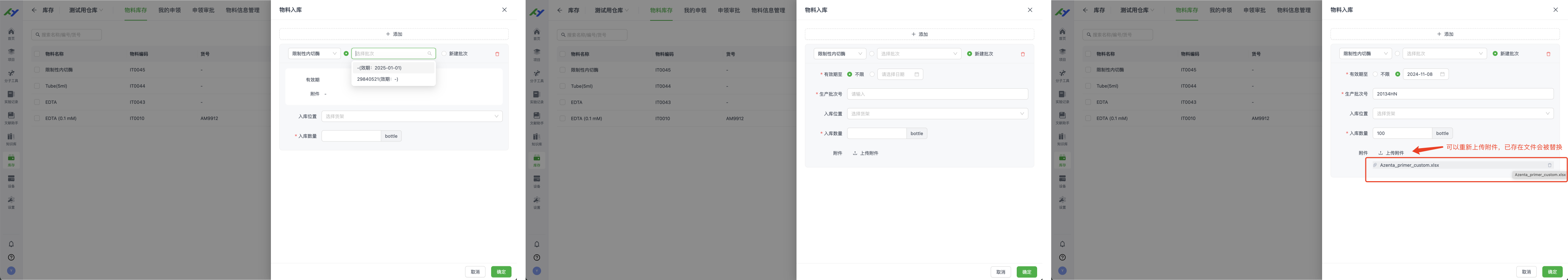The width and height of the screenshot is (1568, 280).
Task: Click notification bell in the Azenta-file screenshot
Action: (x=1062, y=244)
